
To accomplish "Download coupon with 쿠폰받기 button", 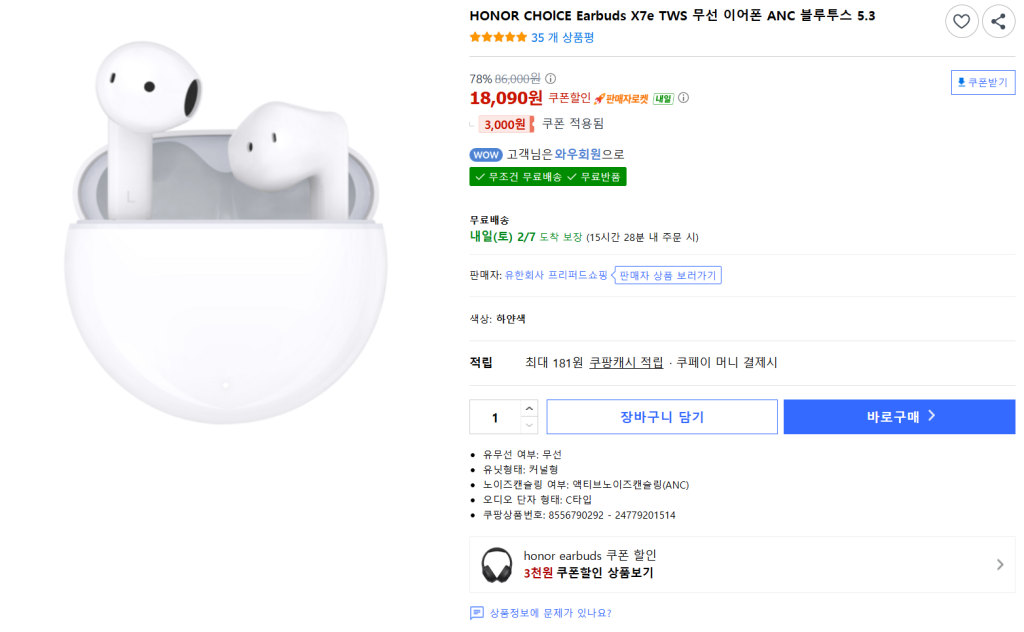I will [x=983, y=82].
